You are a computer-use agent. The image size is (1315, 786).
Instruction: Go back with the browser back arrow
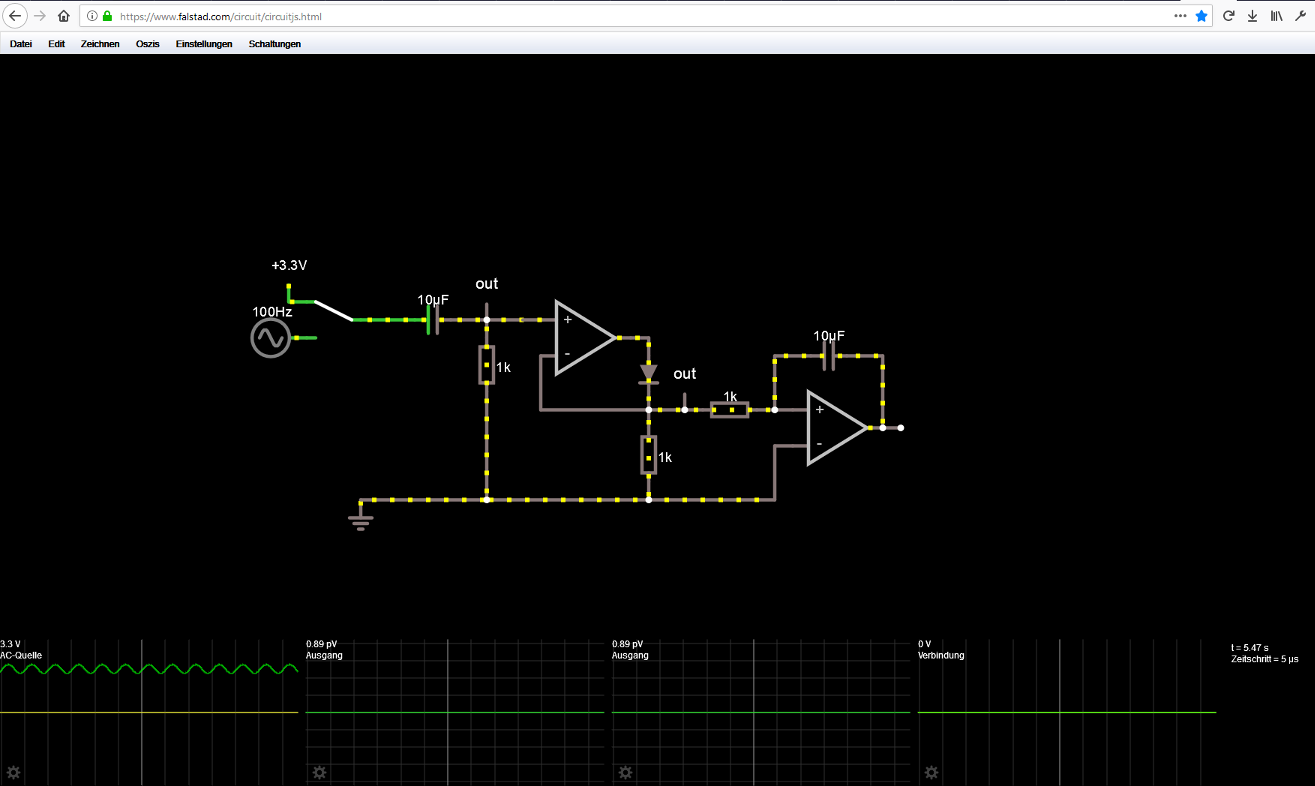click(x=15, y=16)
